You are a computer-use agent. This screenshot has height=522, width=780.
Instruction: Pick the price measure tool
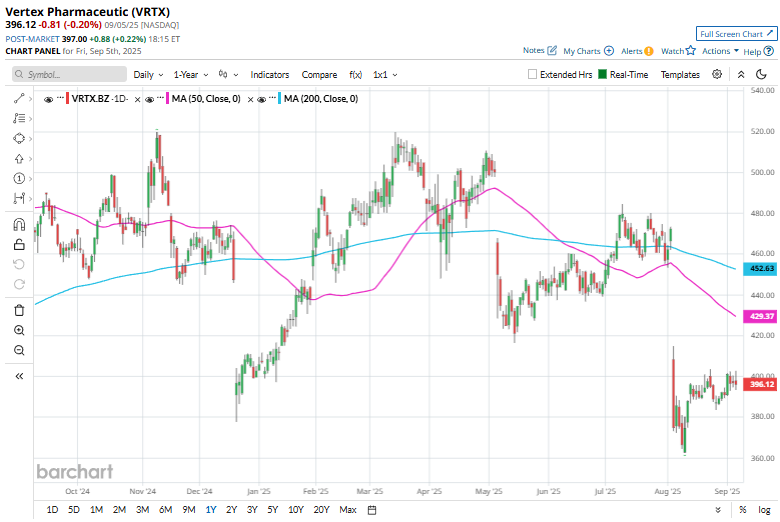point(19,199)
